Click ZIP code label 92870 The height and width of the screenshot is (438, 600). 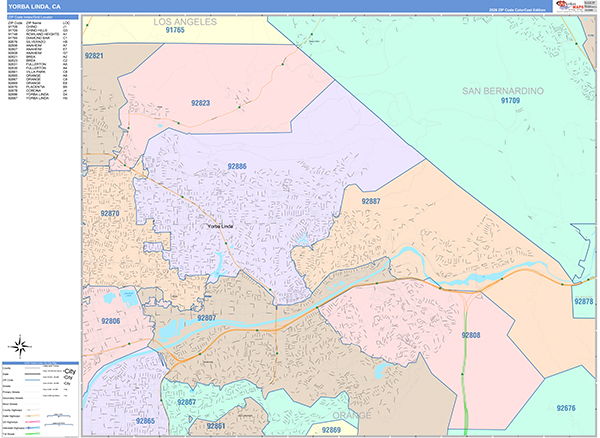coord(110,213)
